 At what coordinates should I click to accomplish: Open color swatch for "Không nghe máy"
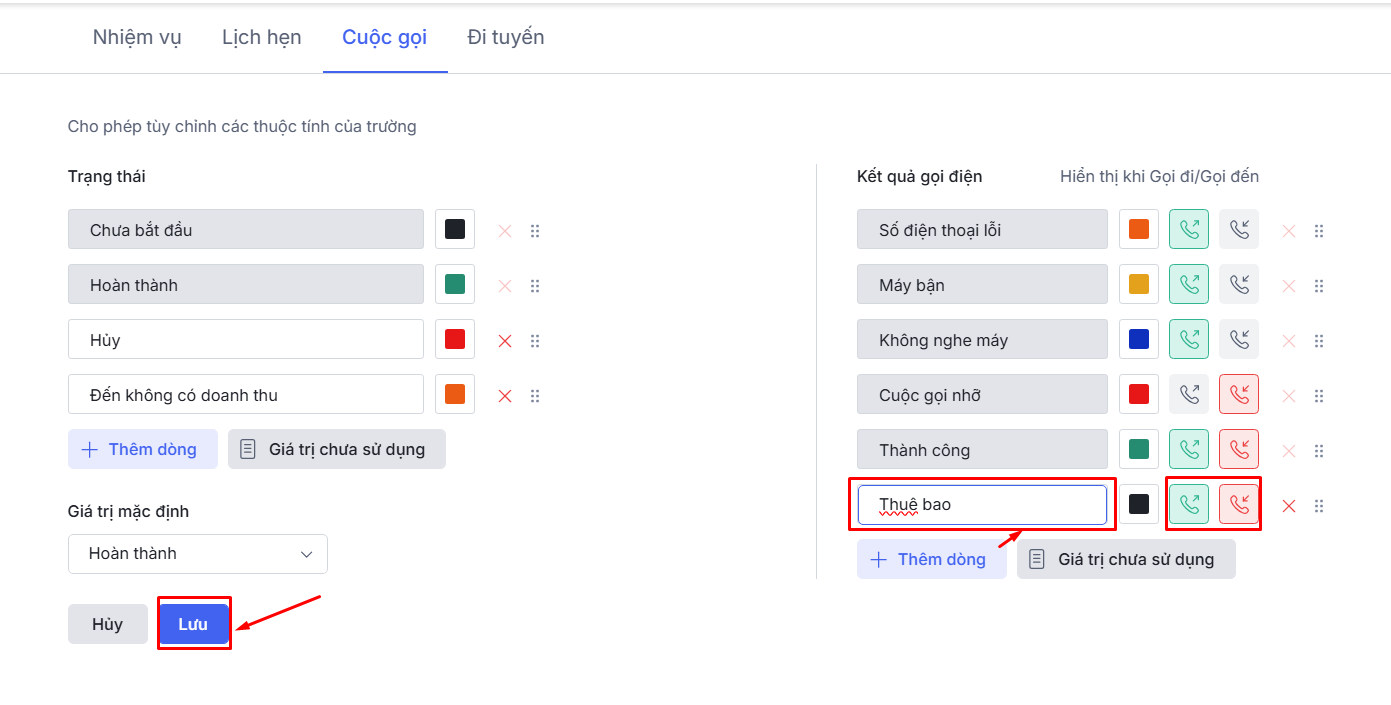point(1139,340)
